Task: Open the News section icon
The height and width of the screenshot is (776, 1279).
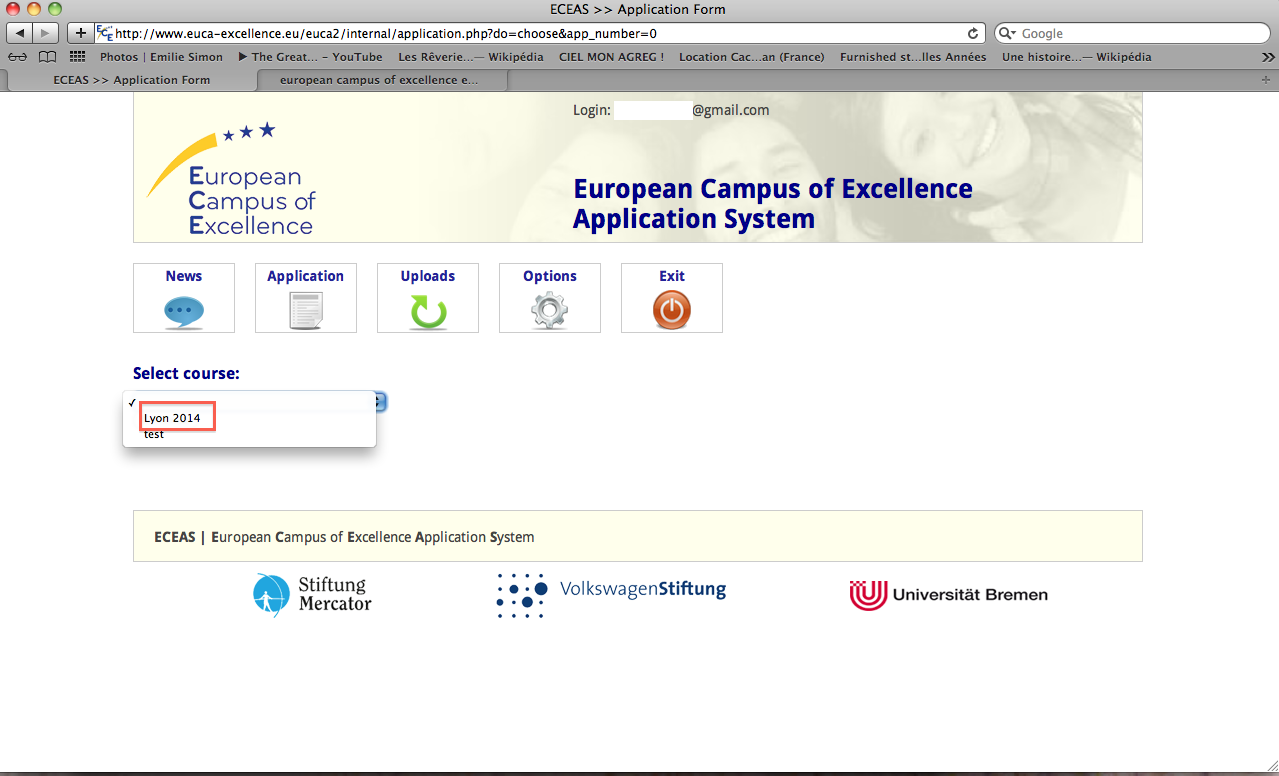Action: click(x=184, y=312)
